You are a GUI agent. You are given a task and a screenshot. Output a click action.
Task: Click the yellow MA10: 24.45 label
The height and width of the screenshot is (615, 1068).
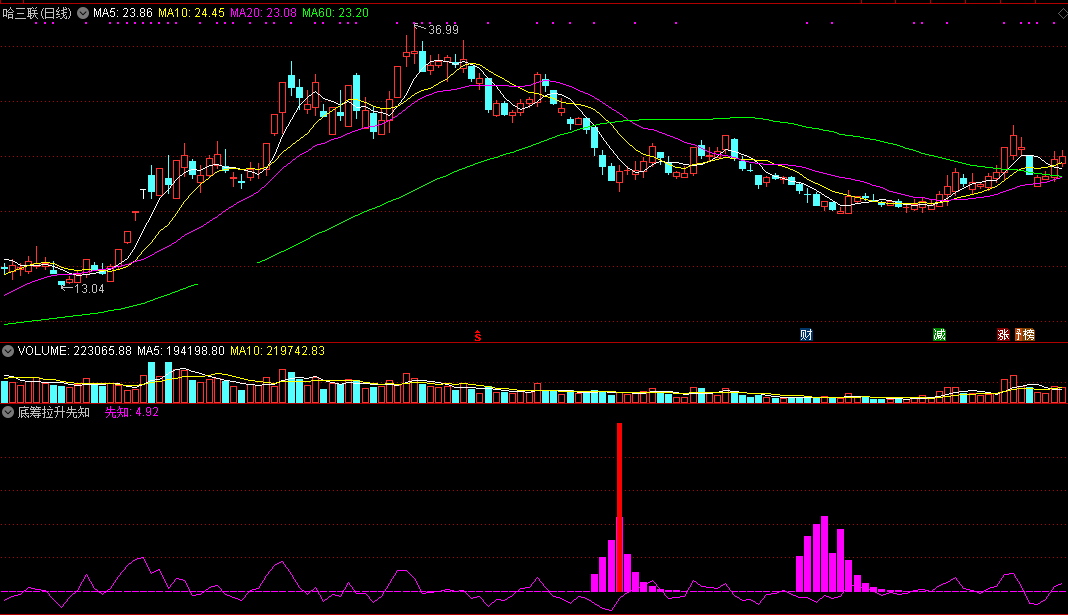pos(191,13)
